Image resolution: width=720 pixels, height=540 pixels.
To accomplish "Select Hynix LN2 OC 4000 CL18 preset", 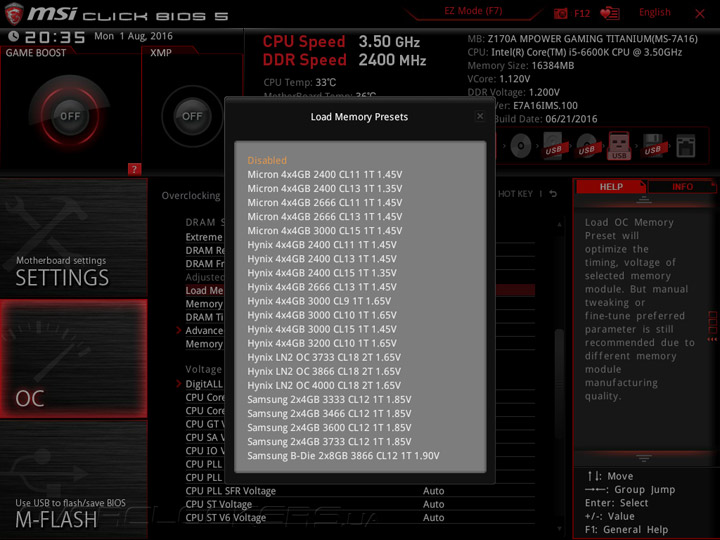I will point(324,385).
